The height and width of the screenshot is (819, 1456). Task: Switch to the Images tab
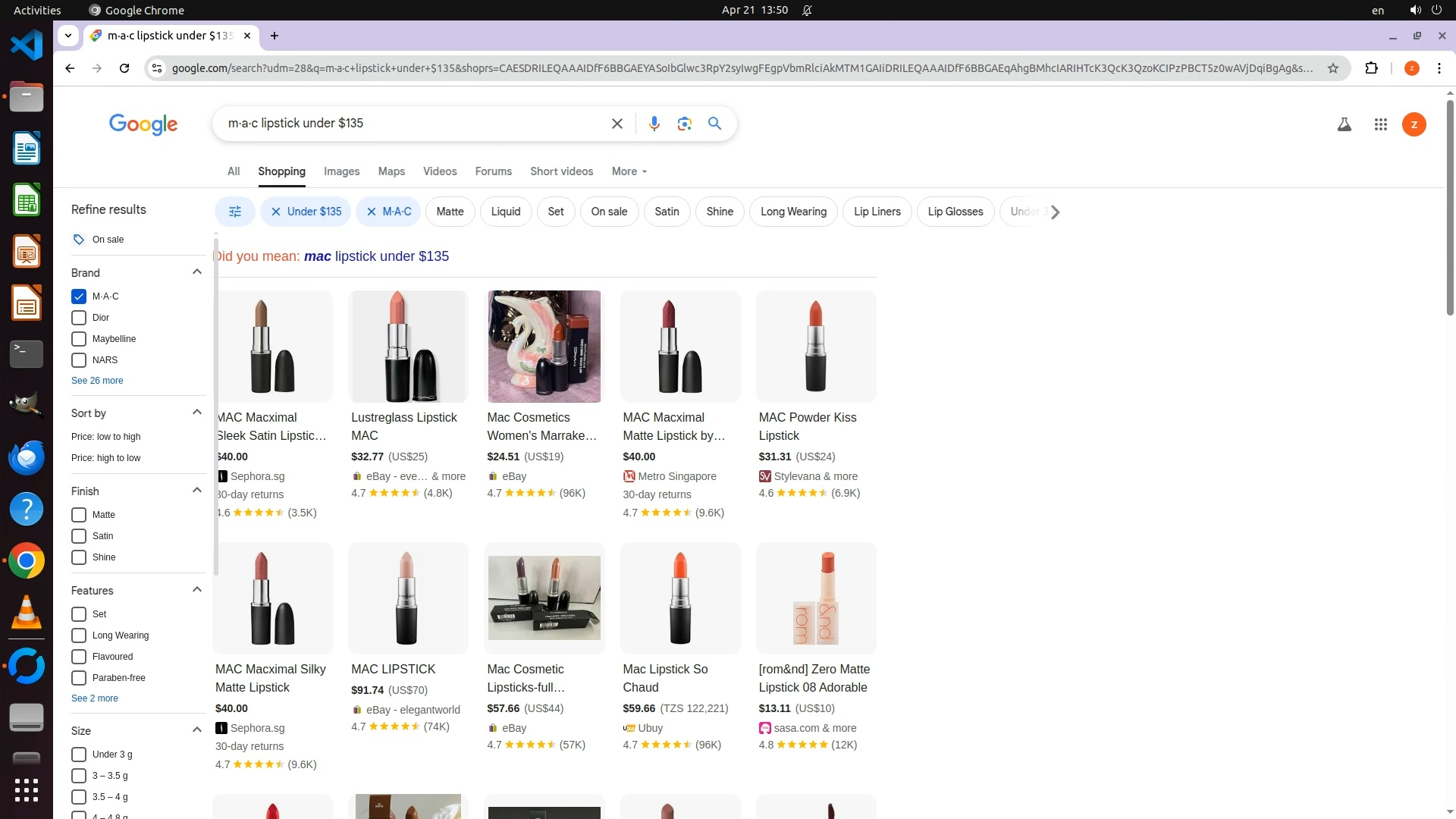pyautogui.click(x=341, y=171)
